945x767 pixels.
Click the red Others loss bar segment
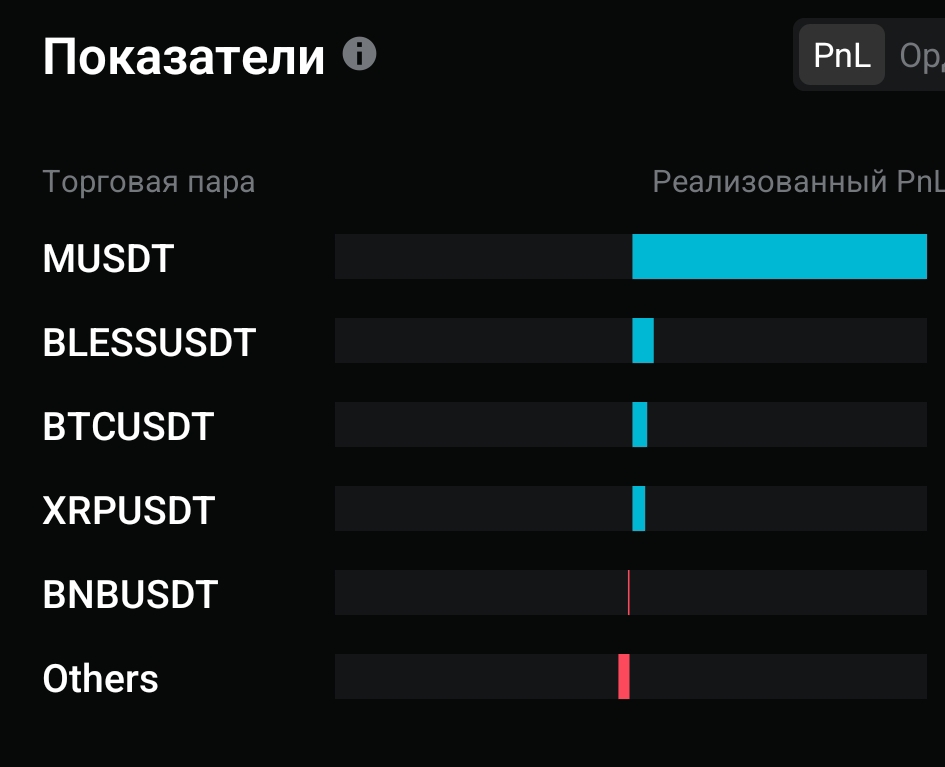coord(624,677)
